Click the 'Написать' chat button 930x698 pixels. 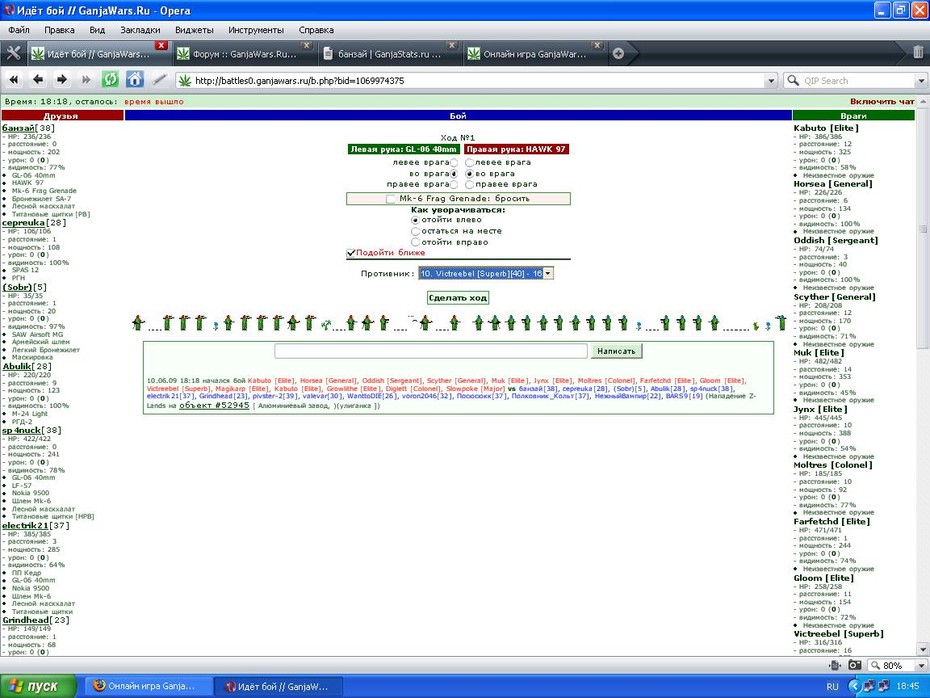point(616,351)
